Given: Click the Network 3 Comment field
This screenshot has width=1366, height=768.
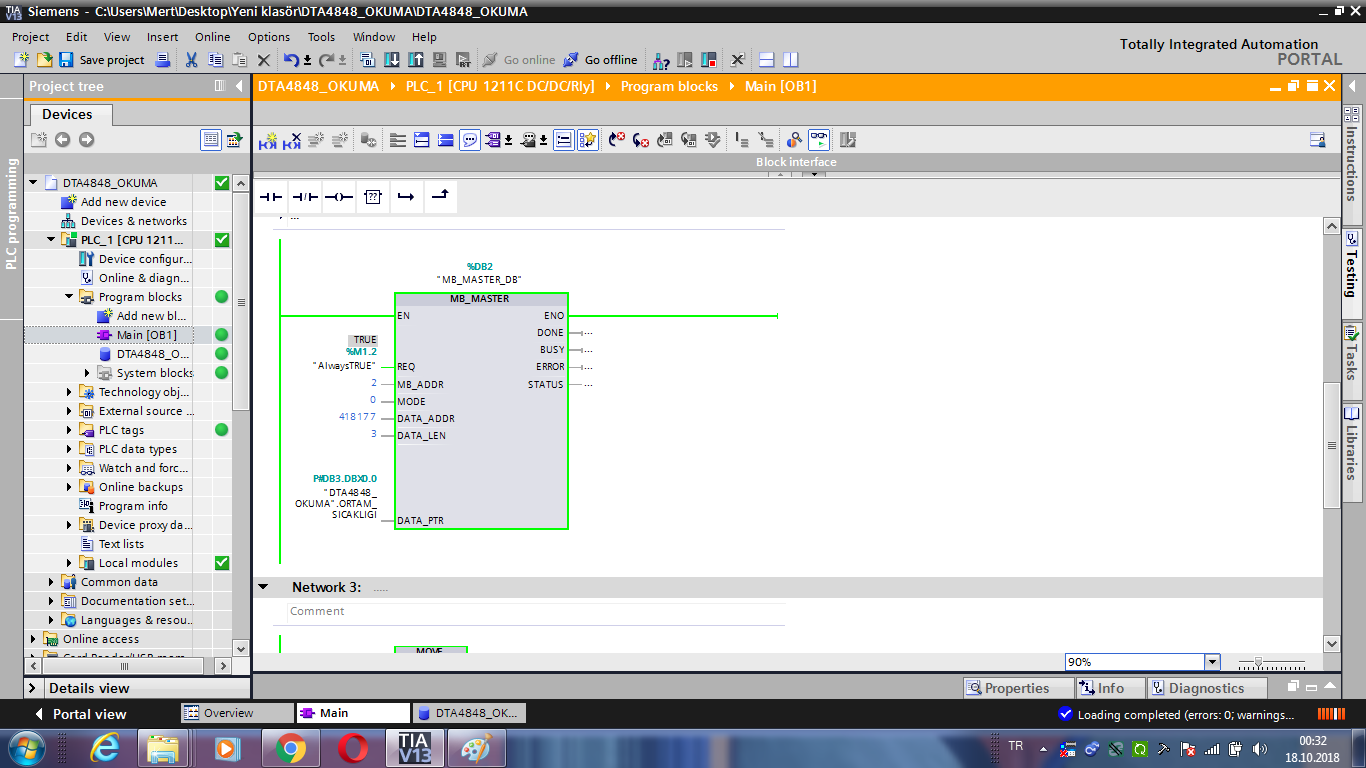Looking at the screenshot, I should tap(536, 611).
